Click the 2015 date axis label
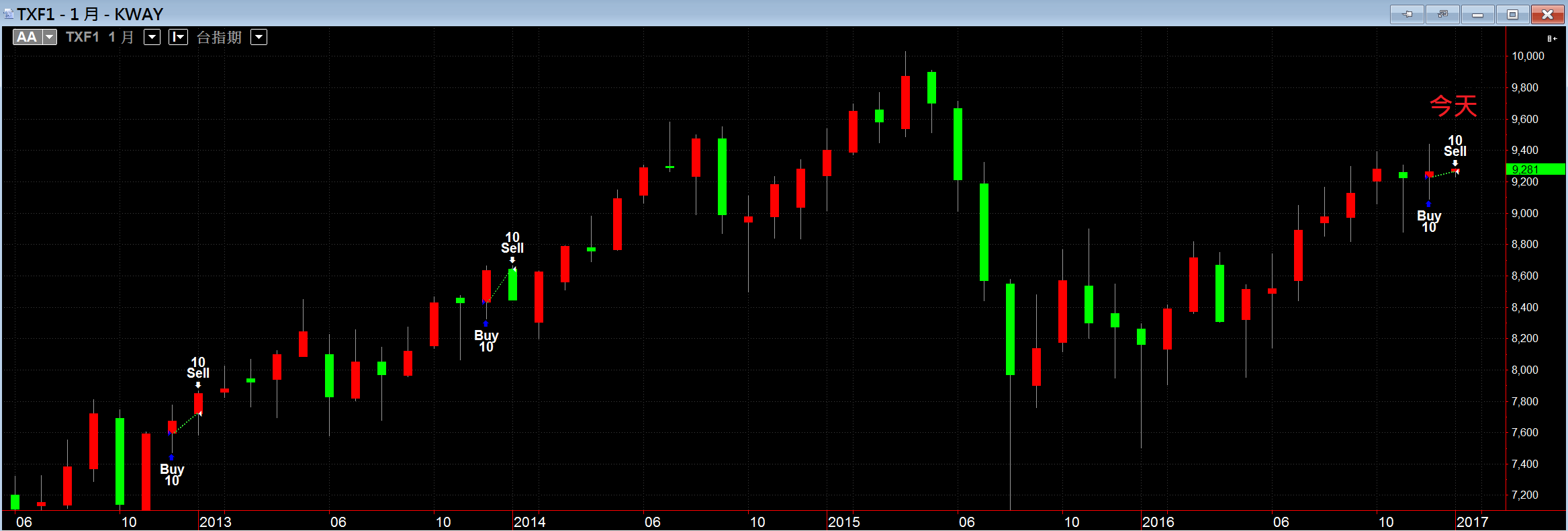Viewport: 1568px width, 531px height. point(844,522)
